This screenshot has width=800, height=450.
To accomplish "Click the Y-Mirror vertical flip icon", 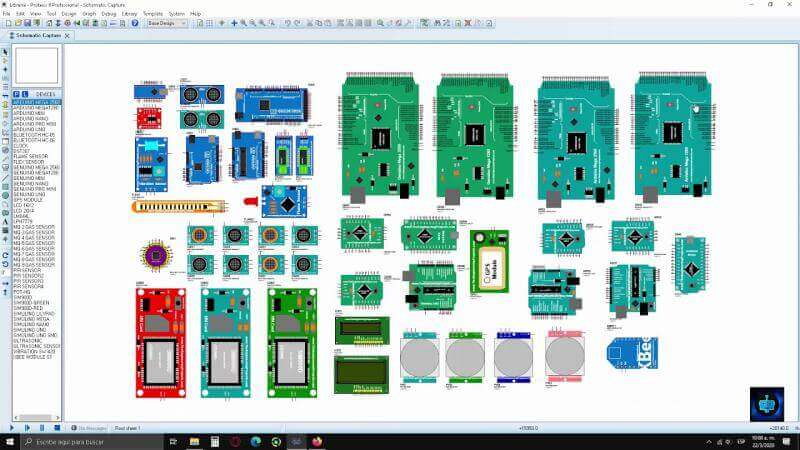I will pyautogui.click(x=5, y=292).
